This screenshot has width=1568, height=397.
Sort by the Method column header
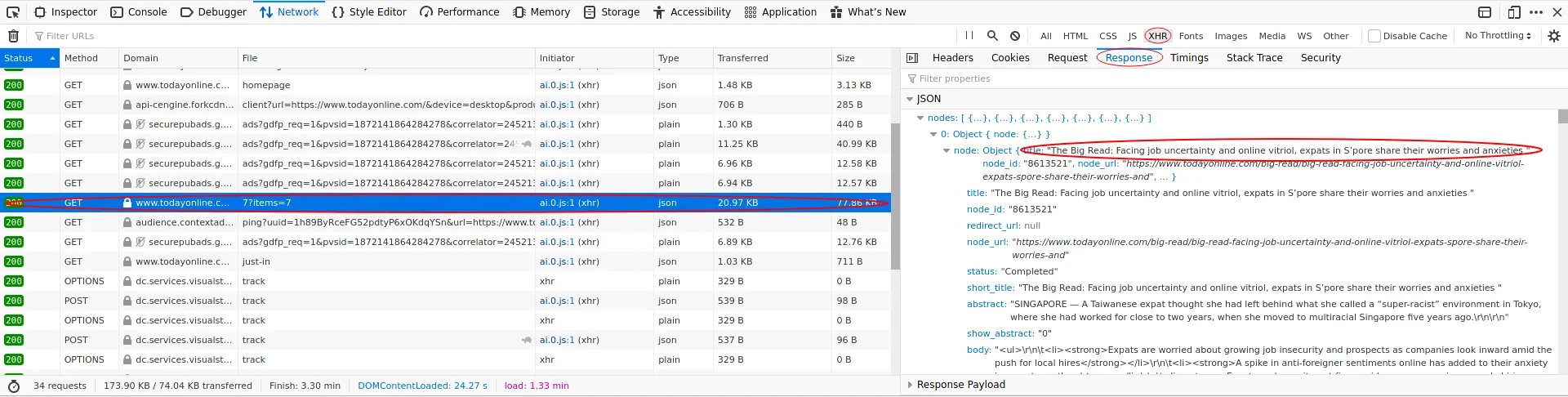click(x=89, y=58)
